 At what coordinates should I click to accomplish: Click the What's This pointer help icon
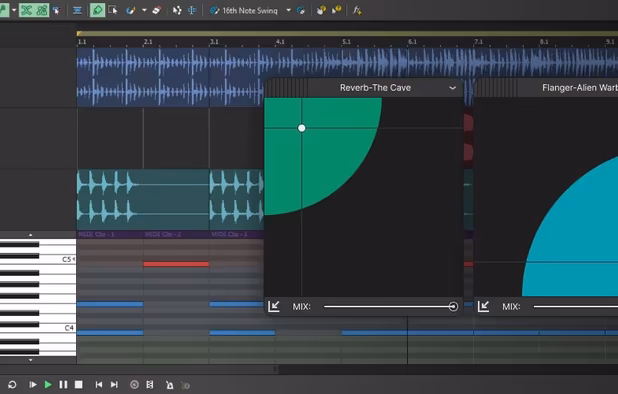(336, 10)
